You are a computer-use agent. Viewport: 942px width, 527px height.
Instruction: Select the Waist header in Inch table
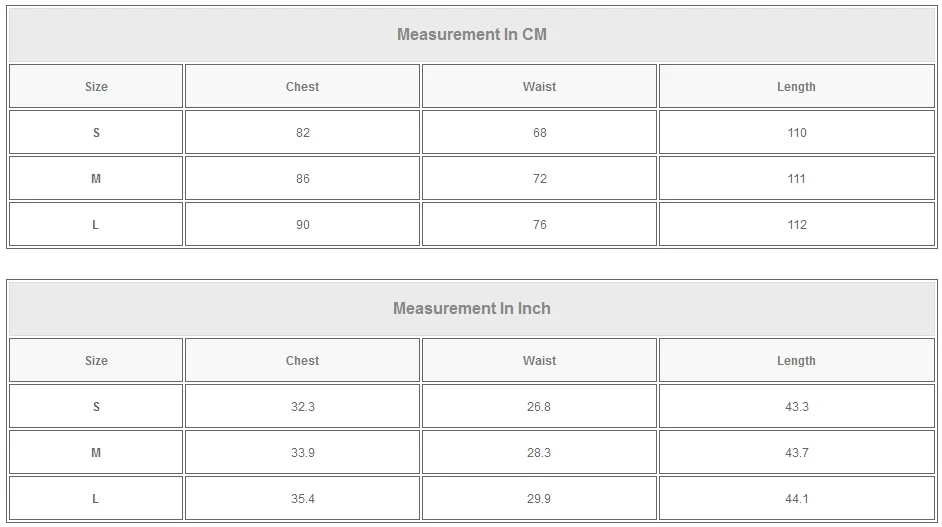click(x=539, y=361)
